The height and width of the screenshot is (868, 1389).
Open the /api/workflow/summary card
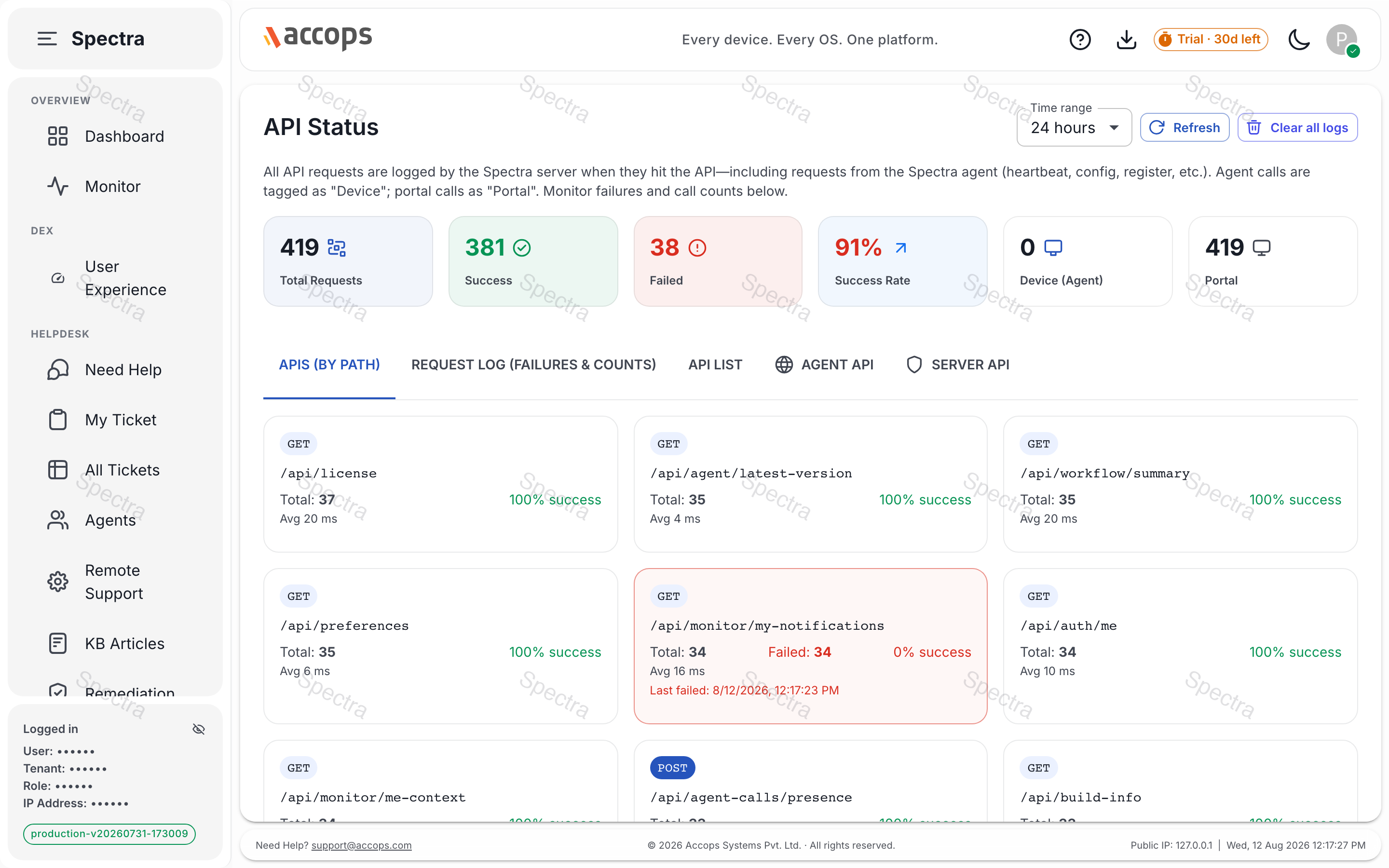1180,484
